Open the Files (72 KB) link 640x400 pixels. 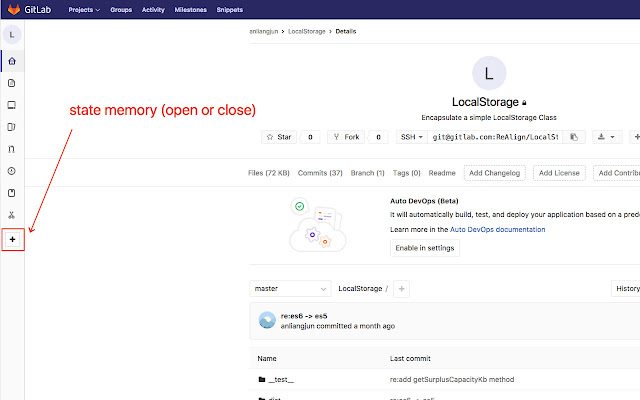pos(269,173)
